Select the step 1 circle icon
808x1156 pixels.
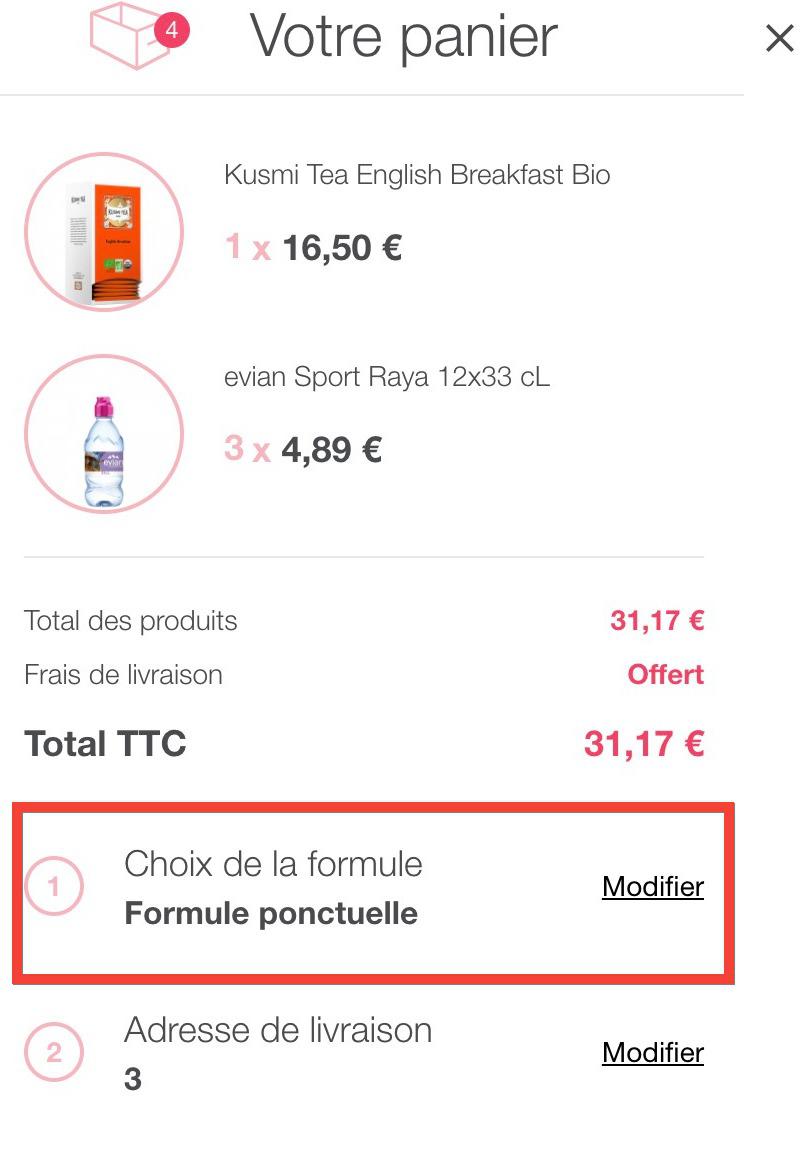tap(54, 886)
